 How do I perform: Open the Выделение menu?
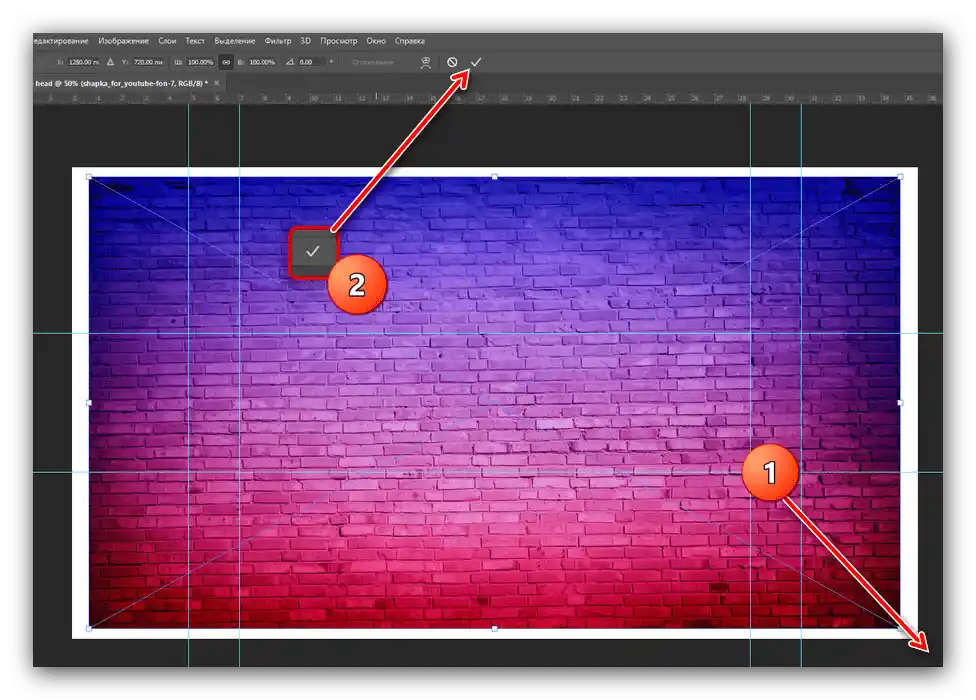[235, 41]
